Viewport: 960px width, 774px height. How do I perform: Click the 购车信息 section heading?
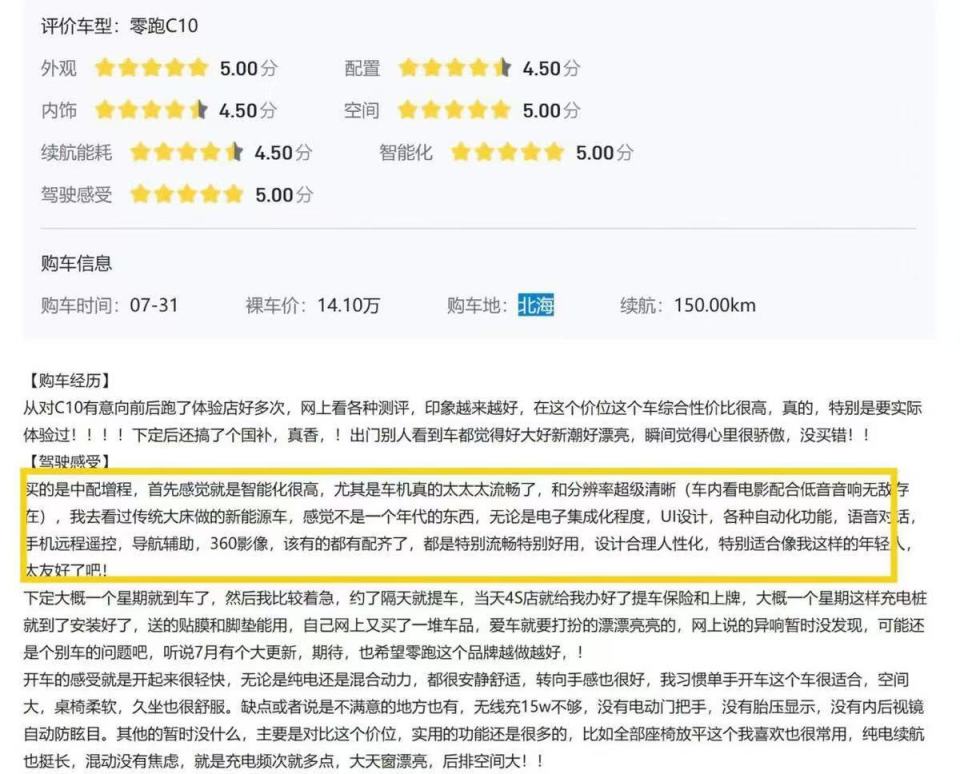[77, 263]
